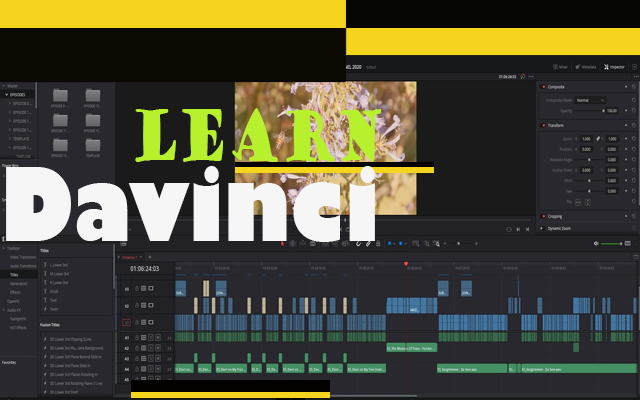This screenshot has width=640, height=400.
Task: Reset Composite settings via its reset icon
Action: pyautogui.click(x=634, y=87)
